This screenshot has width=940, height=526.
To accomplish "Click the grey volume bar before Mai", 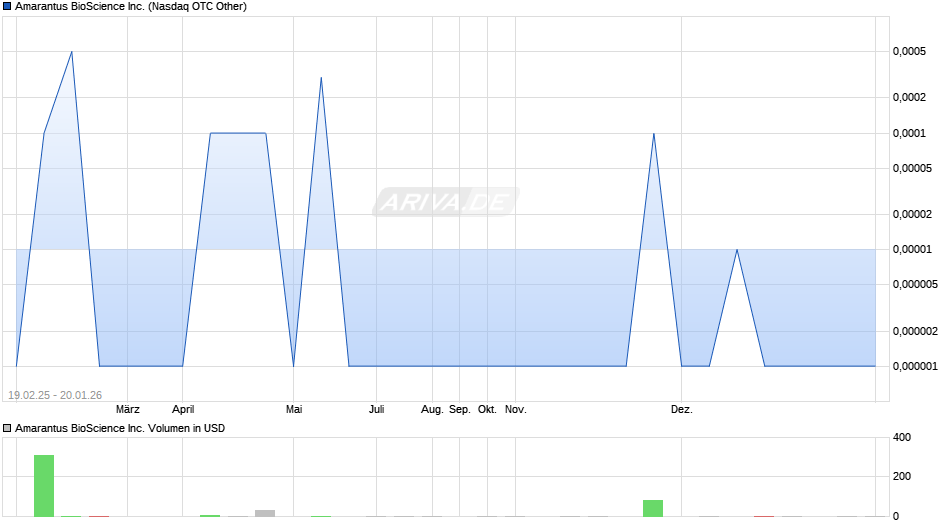I will tap(265, 513).
